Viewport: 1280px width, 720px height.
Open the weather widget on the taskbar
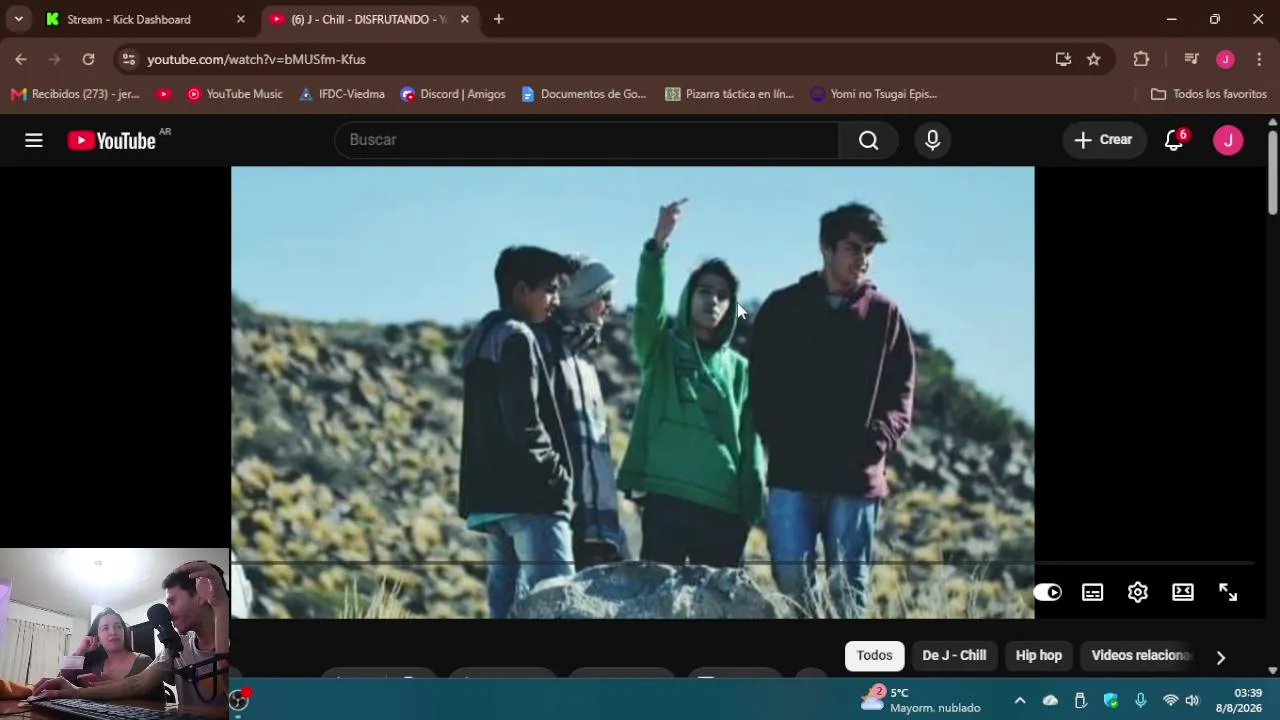coord(921,699)
